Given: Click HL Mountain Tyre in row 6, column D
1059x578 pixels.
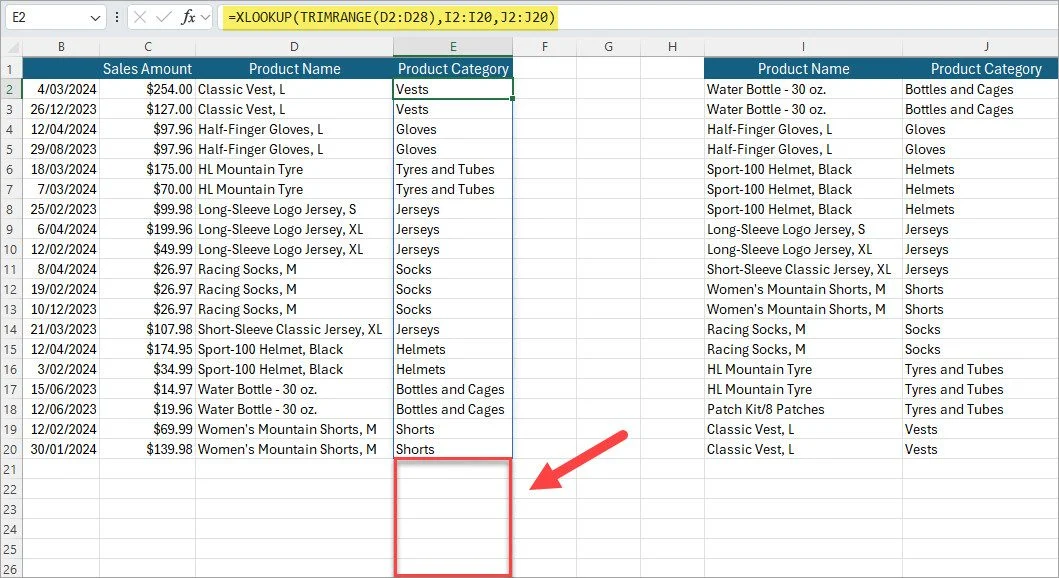Looking at the screenshot, I should 294,169.
